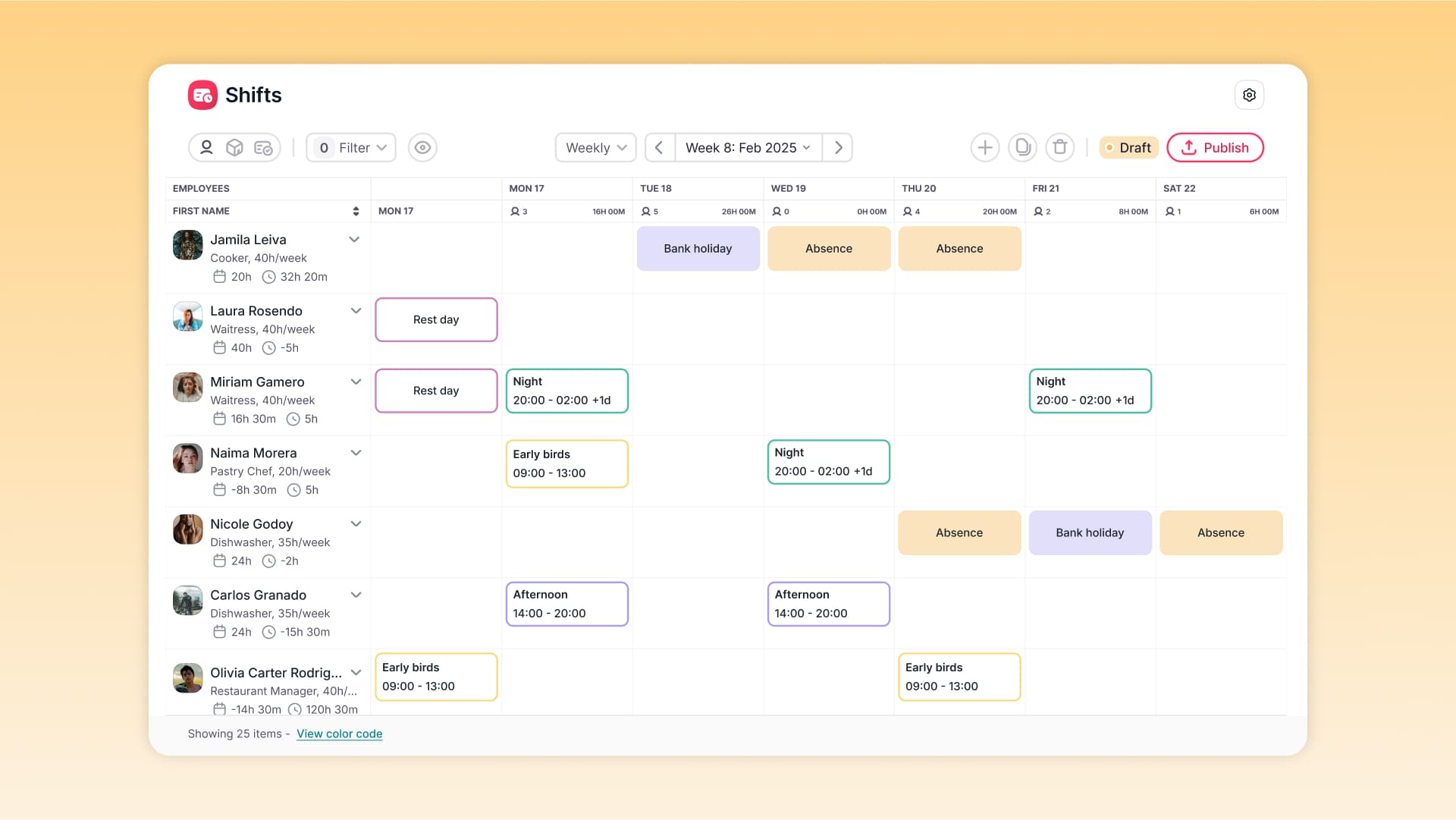This screenshot has width=1456, height=820.
Task: Open the shift validation view icon
Action: pos(263,147)
